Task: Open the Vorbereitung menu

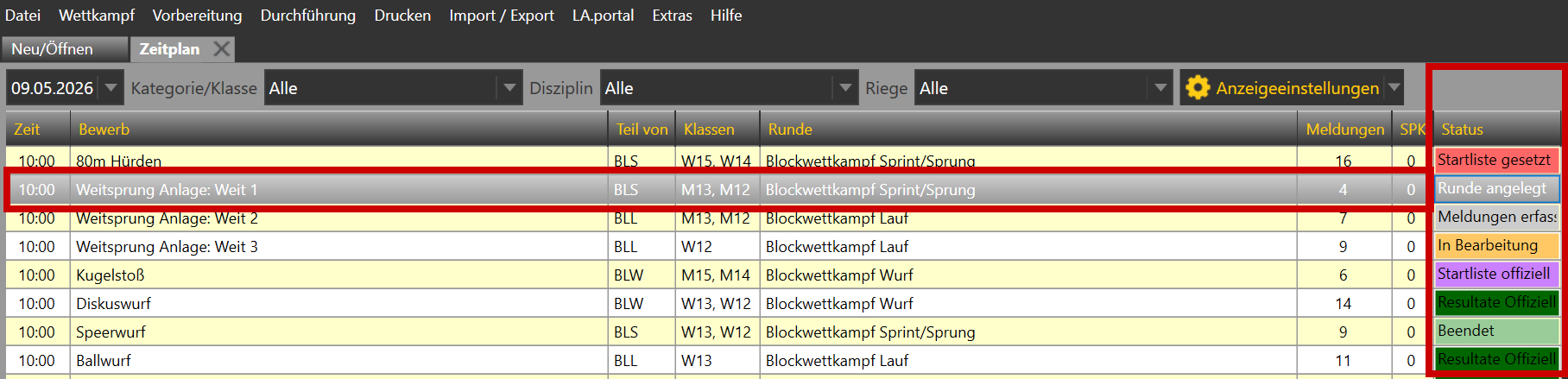Action: [x=197, y=16]
